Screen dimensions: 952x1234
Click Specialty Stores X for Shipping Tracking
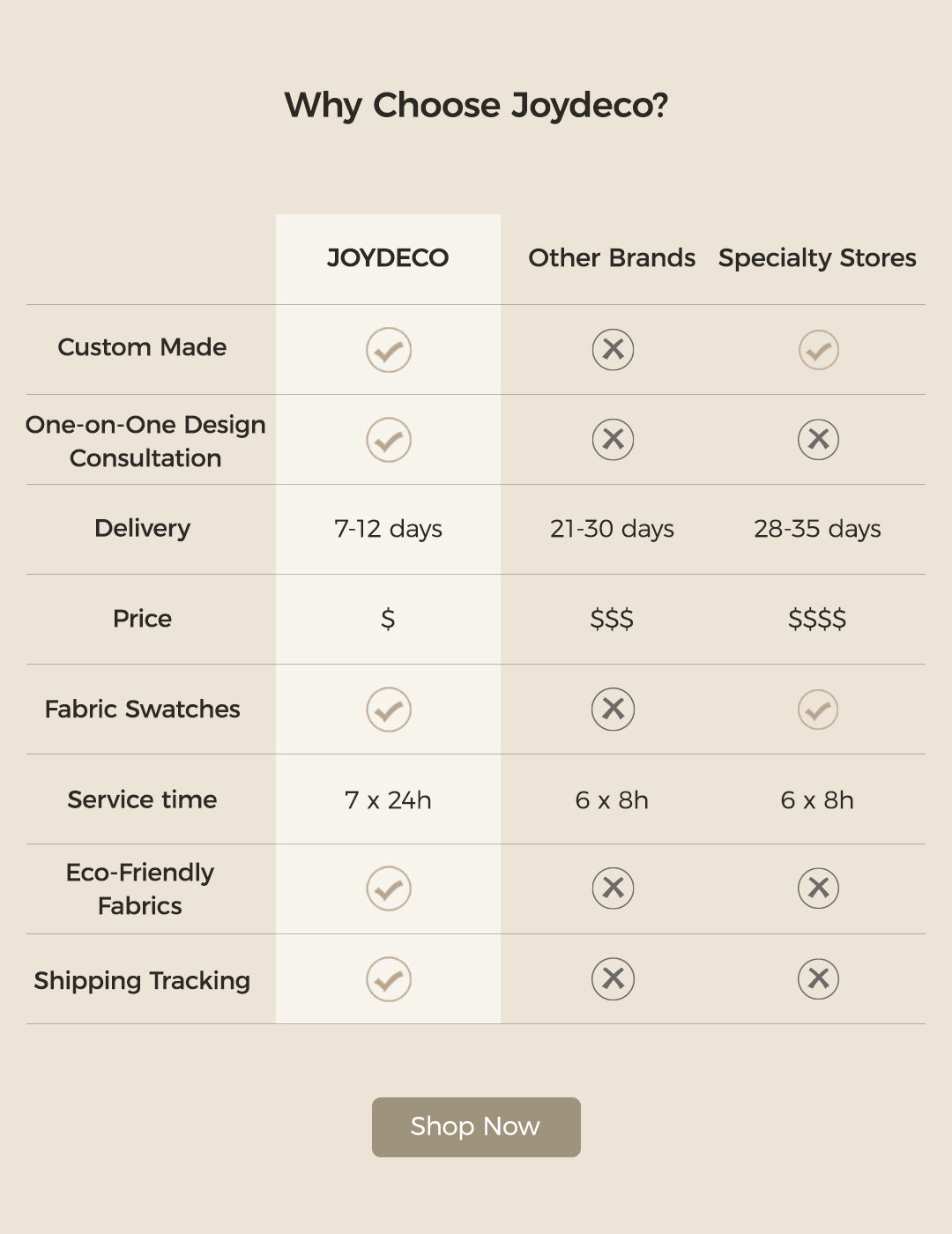(x=818, y=979)
